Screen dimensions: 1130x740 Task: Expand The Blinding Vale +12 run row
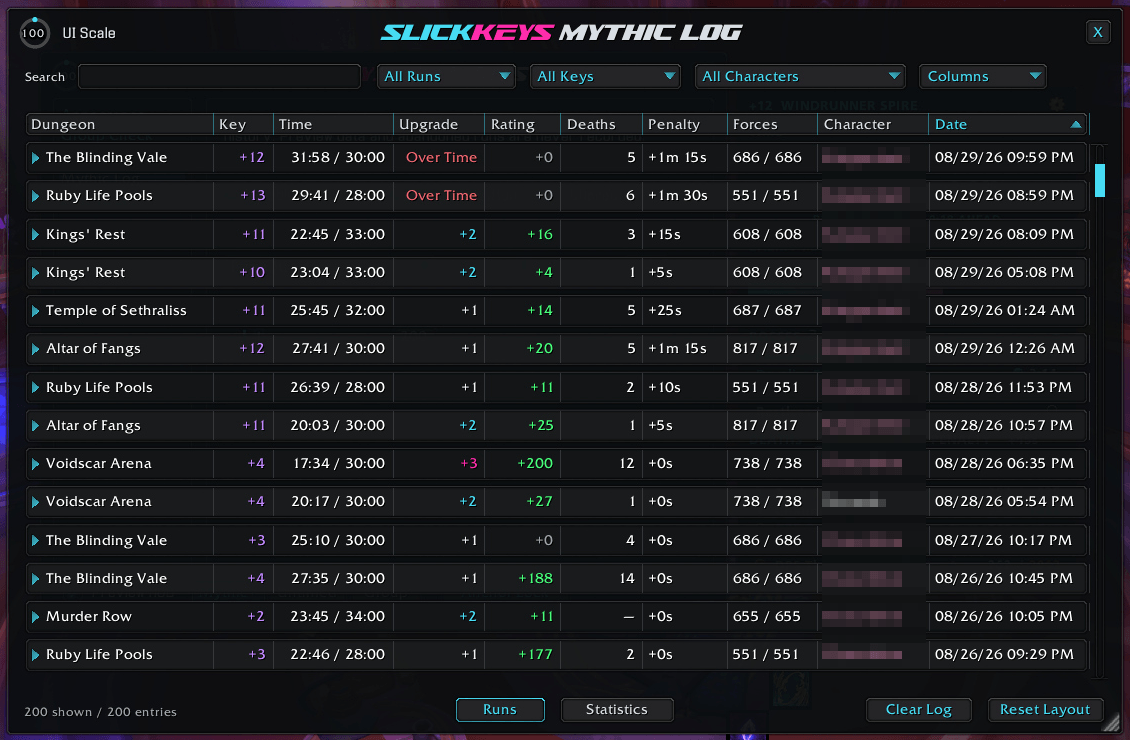(x=35, y=158)
